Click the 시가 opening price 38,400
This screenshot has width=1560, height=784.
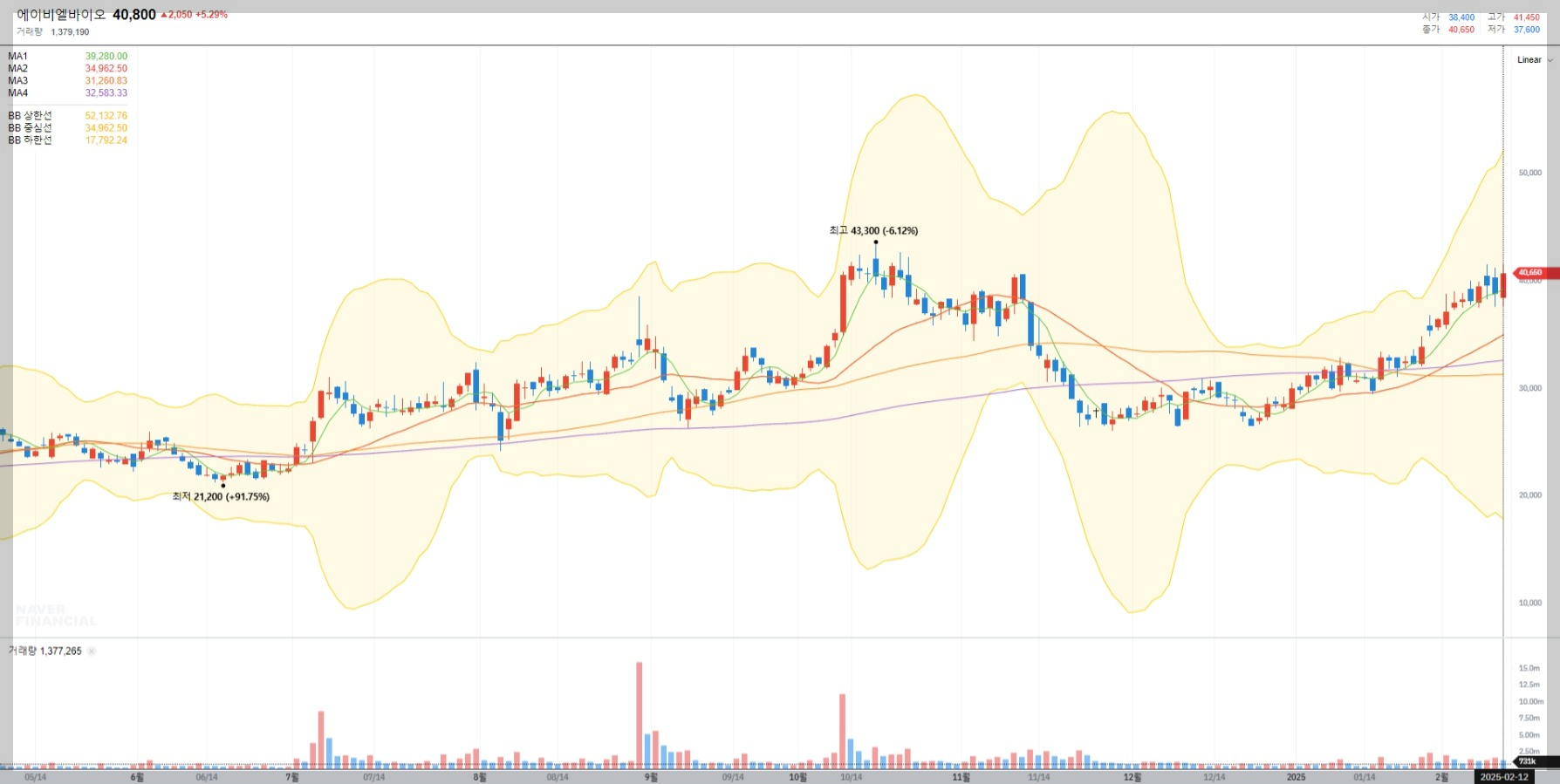coord(1461,17)
